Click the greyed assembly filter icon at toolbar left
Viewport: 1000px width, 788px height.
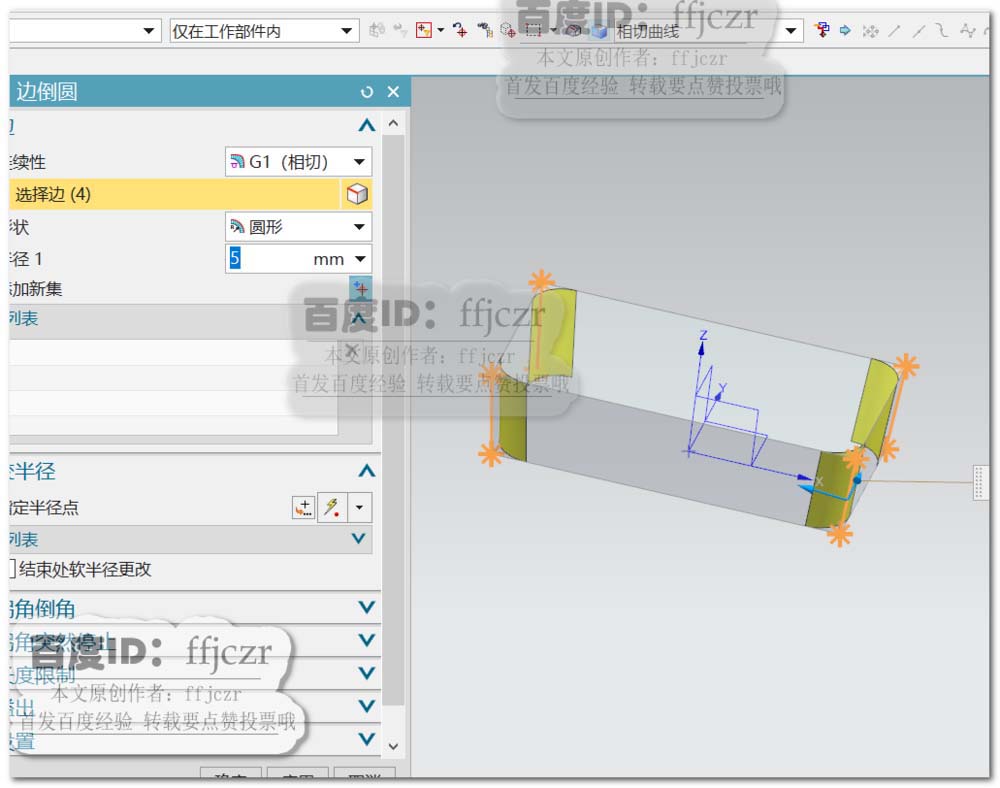(x=377, y=30)
